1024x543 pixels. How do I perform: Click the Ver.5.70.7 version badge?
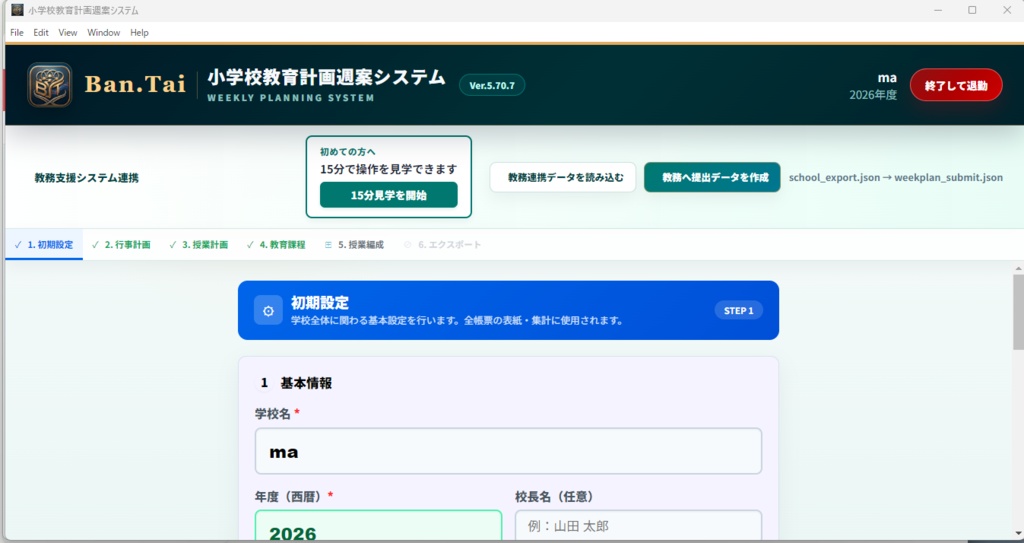[492, 86]
